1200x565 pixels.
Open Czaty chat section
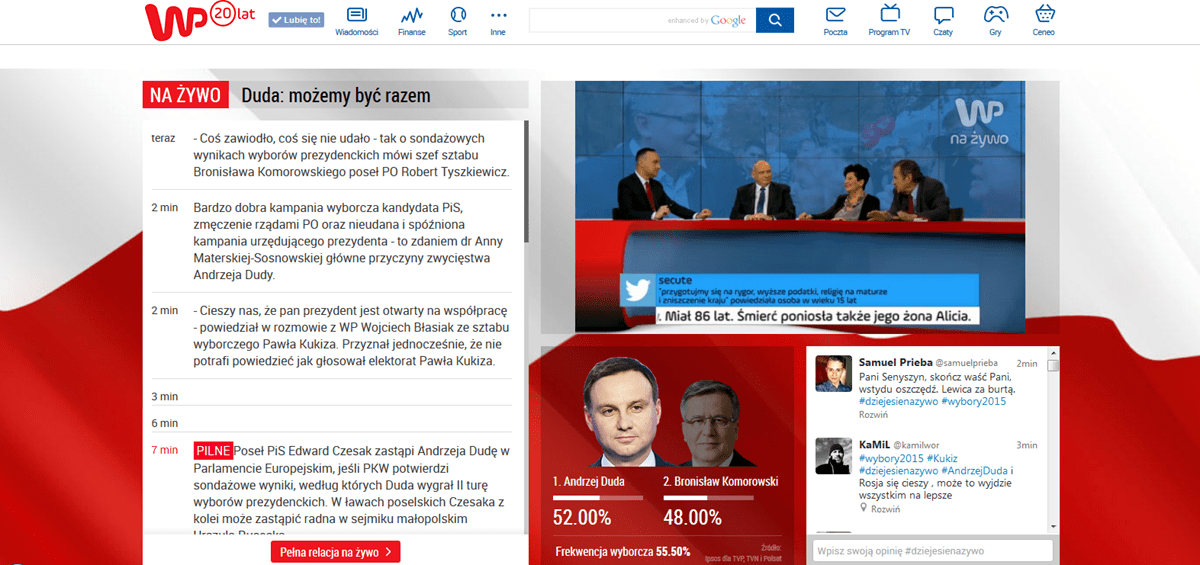(x=943, y=22)
